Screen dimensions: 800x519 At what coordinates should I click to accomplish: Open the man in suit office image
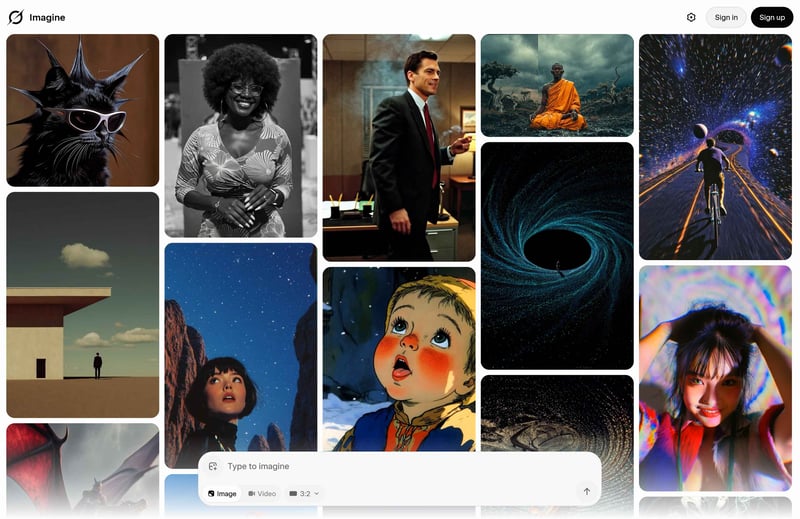[x=399, y=148]
